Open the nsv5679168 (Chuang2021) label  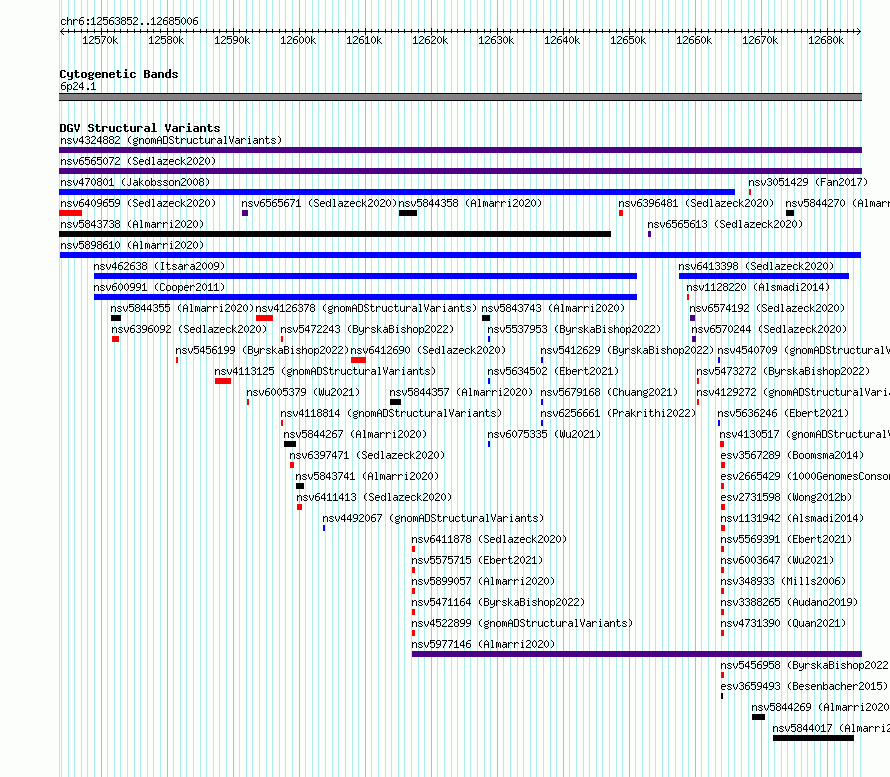[609, 392]
